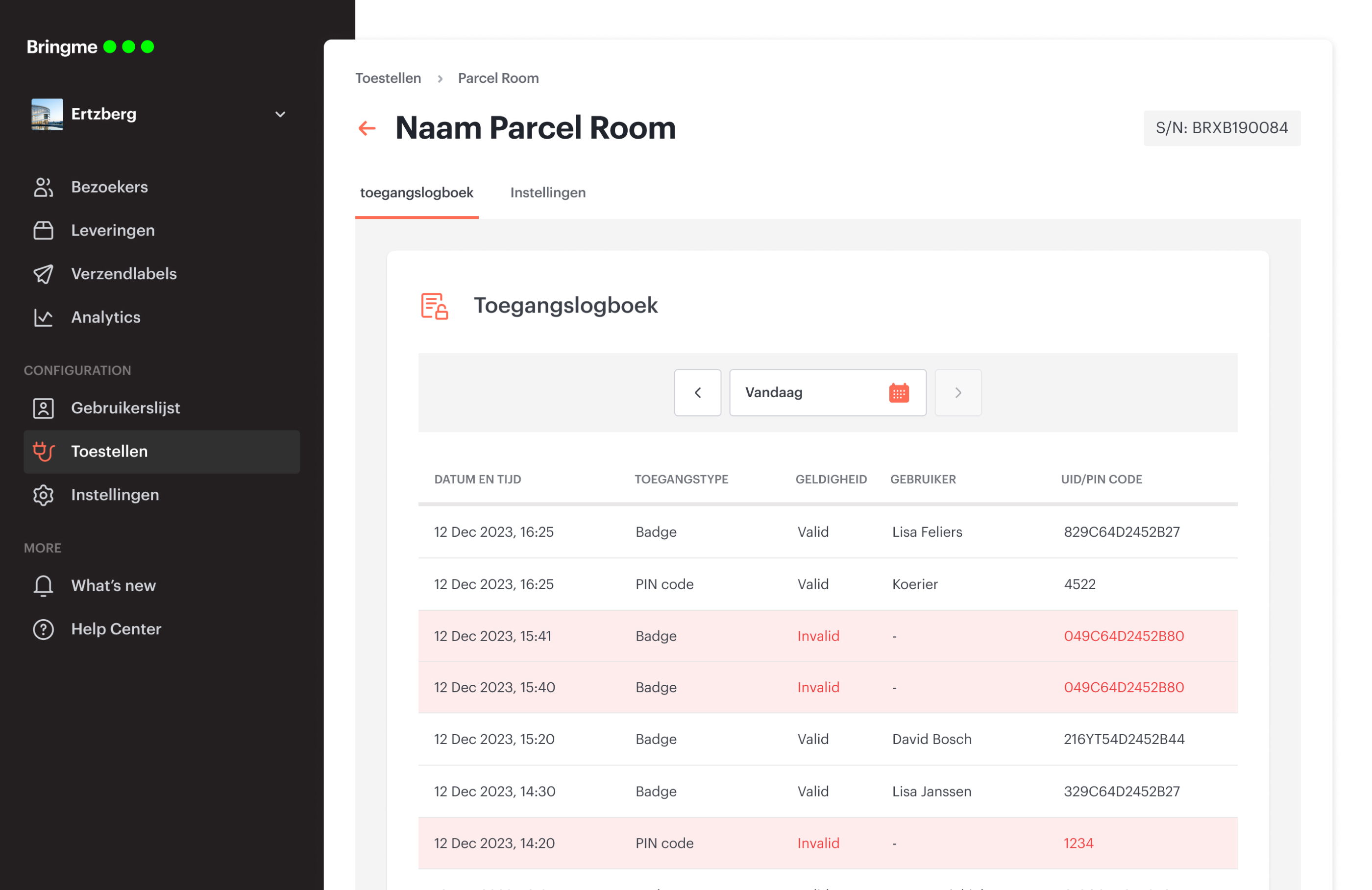
Task: Click the Toegangslogboek document lock icon
Action: point(434,306)
